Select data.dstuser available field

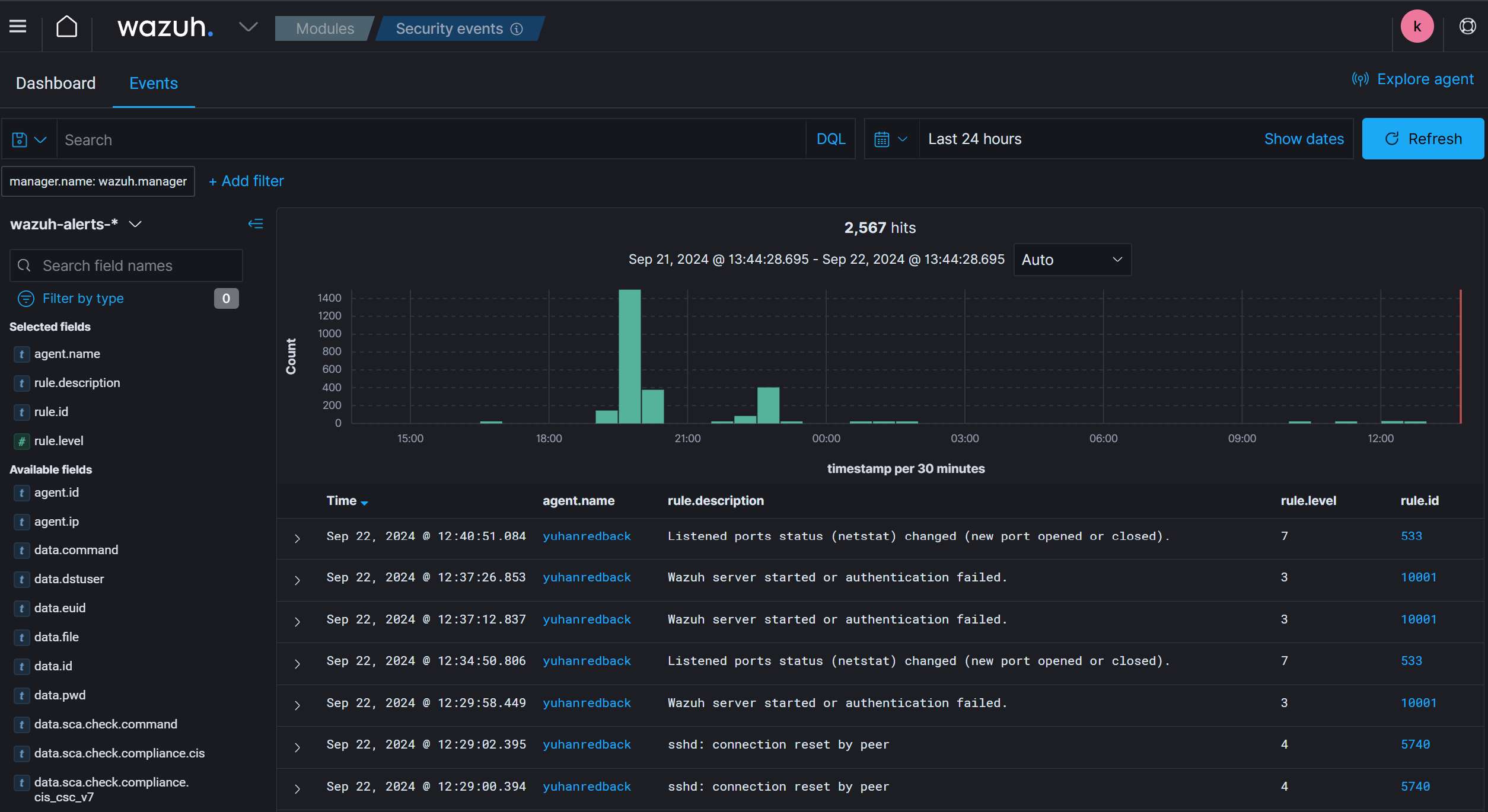pos(69,579)
